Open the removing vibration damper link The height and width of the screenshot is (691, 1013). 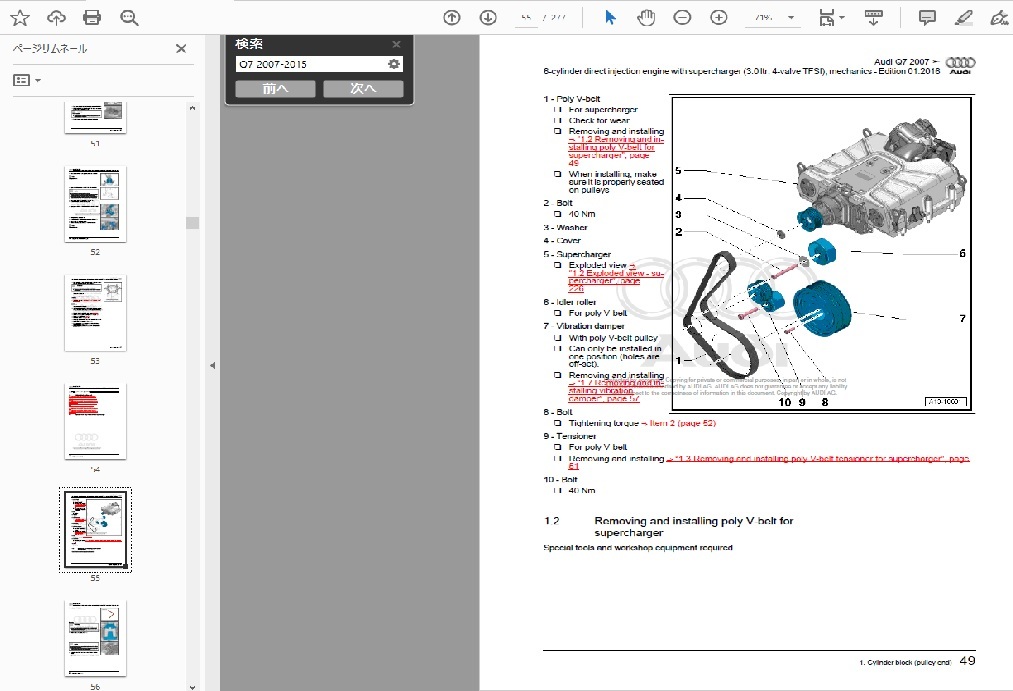coord(616,391)
